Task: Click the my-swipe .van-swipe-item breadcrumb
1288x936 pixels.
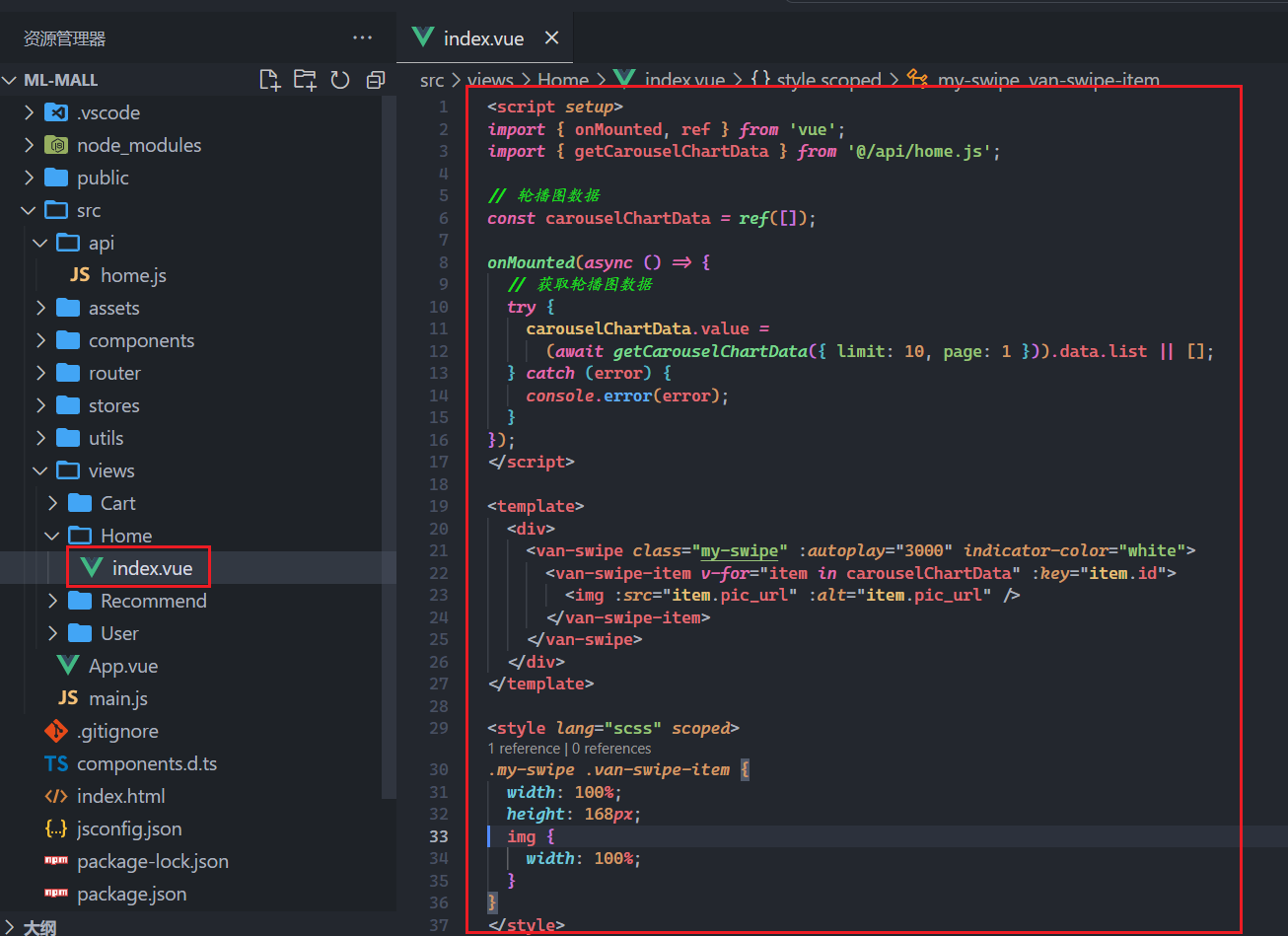Action: (1048, 81)
